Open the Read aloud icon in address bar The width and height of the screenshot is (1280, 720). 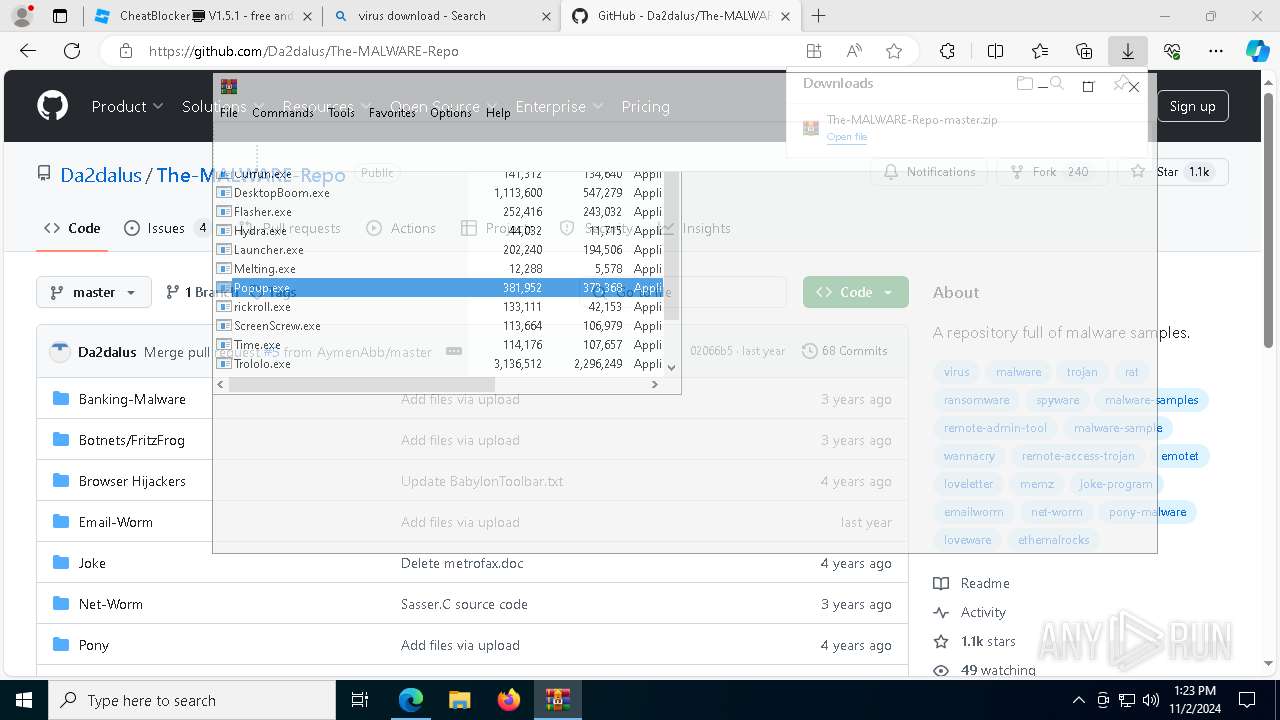tap(854, 51)
